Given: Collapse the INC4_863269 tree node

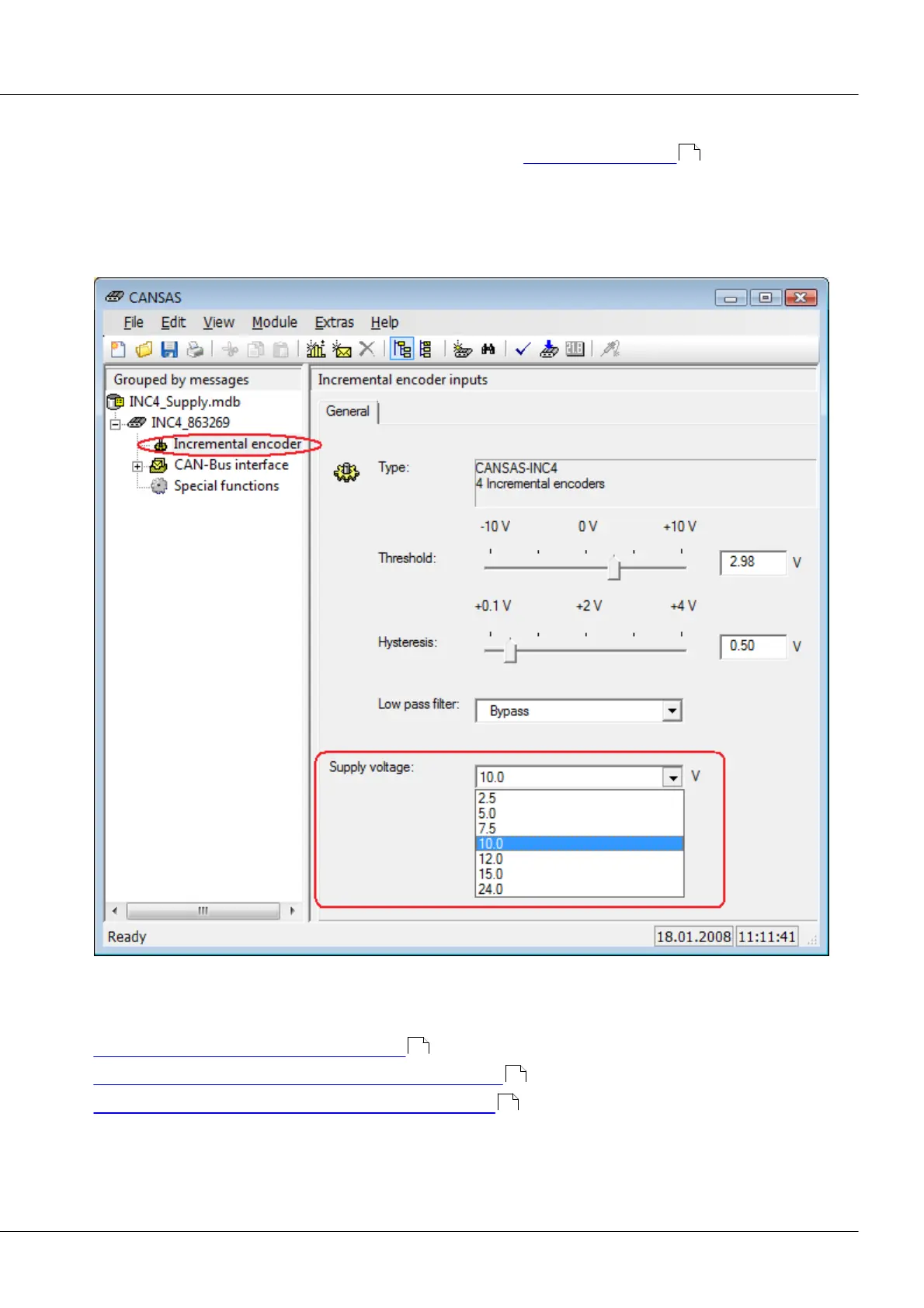Looking at the screenshot, I should (116, 424).
